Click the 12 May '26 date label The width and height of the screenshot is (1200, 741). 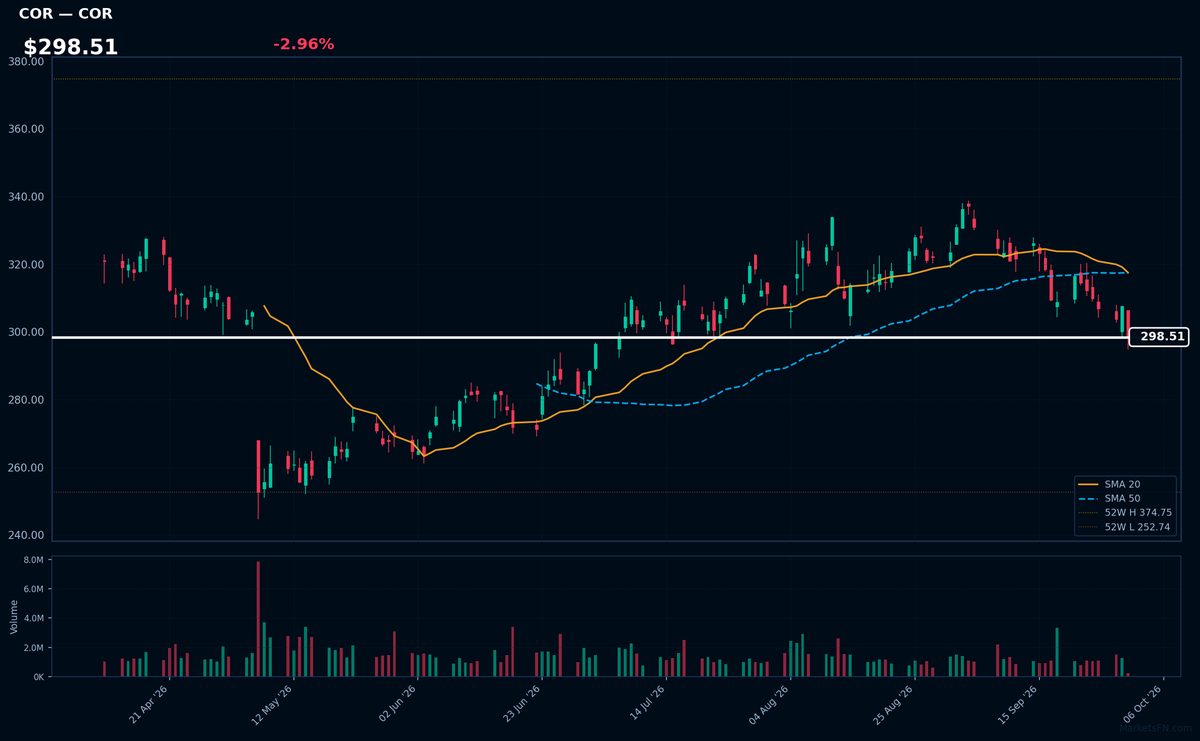(273, 704)
